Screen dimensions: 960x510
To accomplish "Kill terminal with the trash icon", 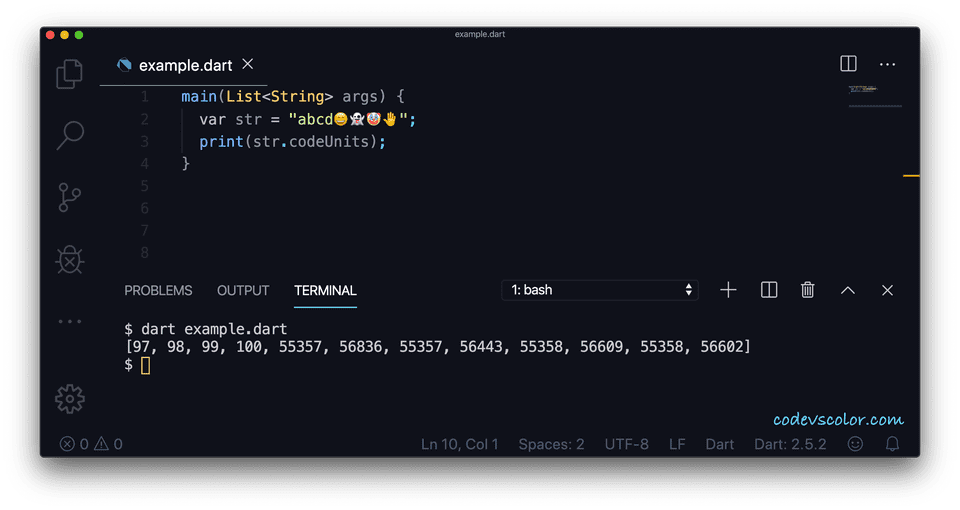I will [x=808, y=290].
